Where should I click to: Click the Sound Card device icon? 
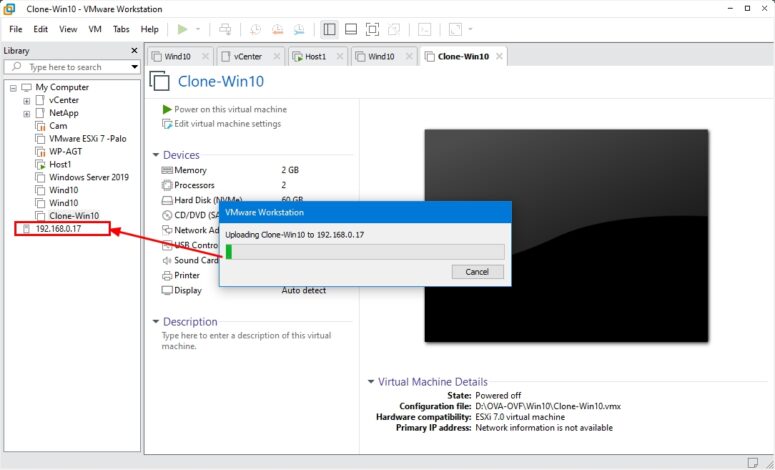pyautogui.click(x=167, y=260)
